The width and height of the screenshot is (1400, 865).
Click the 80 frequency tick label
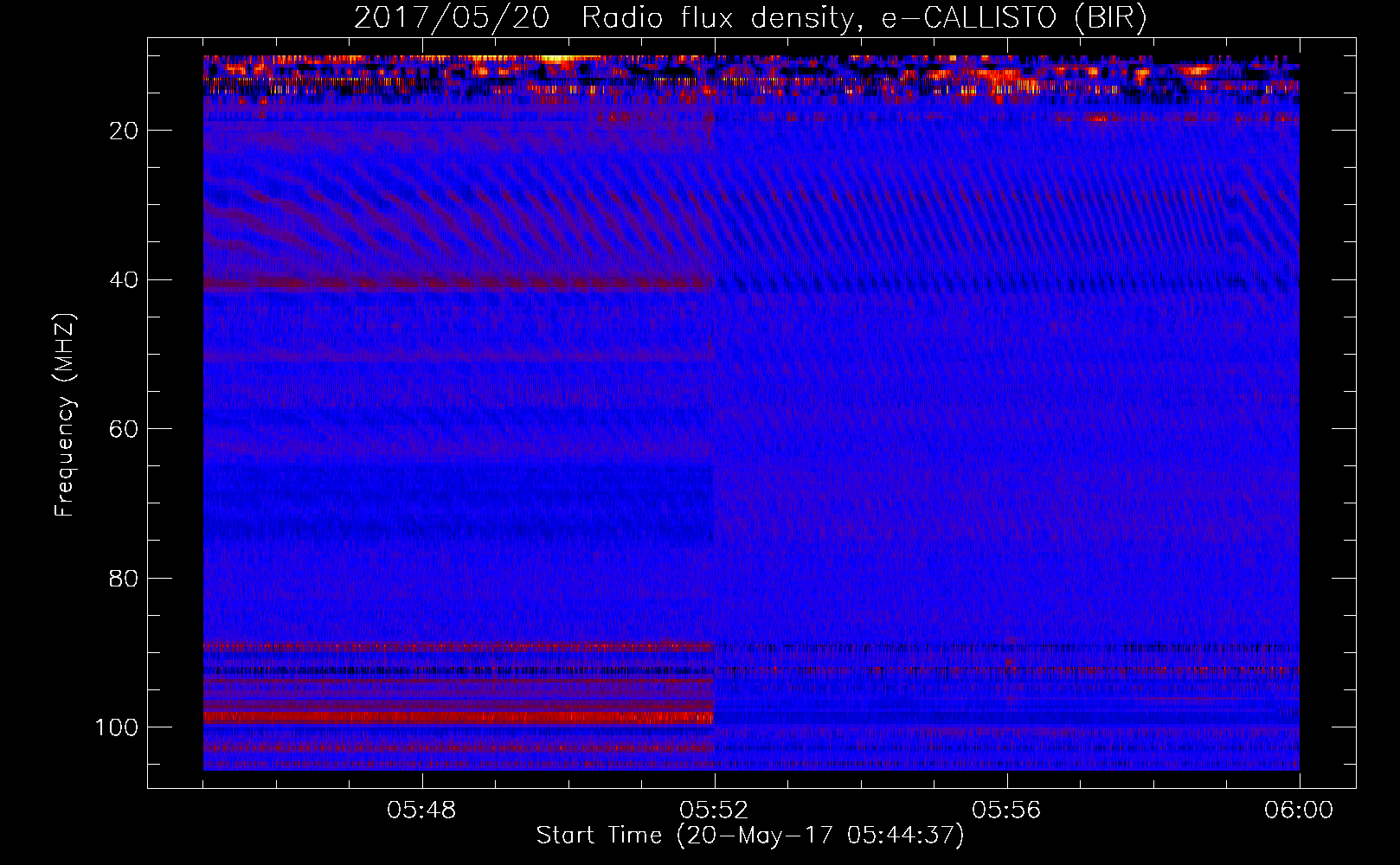(124, 578)
